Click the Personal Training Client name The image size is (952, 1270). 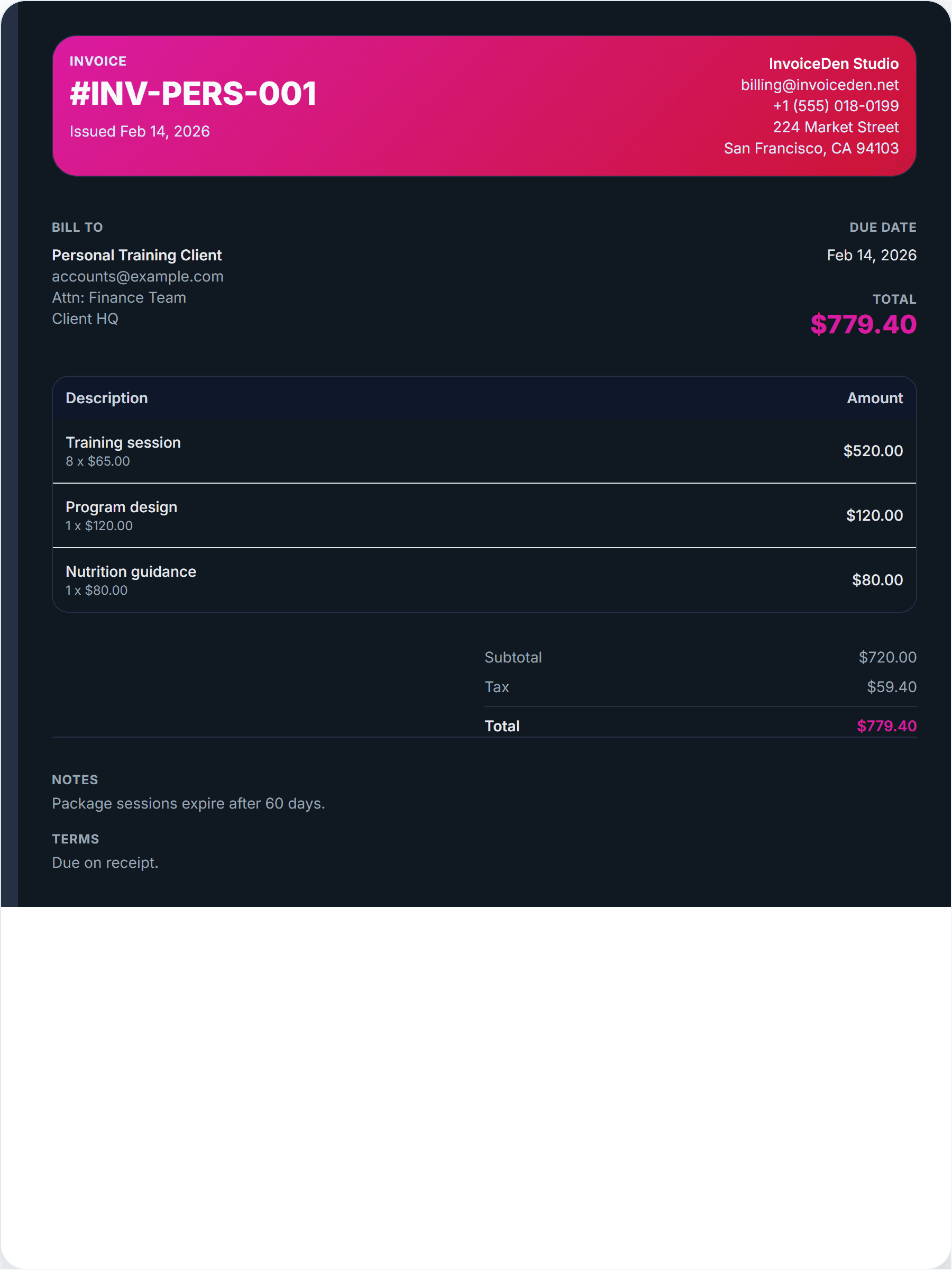pyautogui.click(x=136, y=255)
